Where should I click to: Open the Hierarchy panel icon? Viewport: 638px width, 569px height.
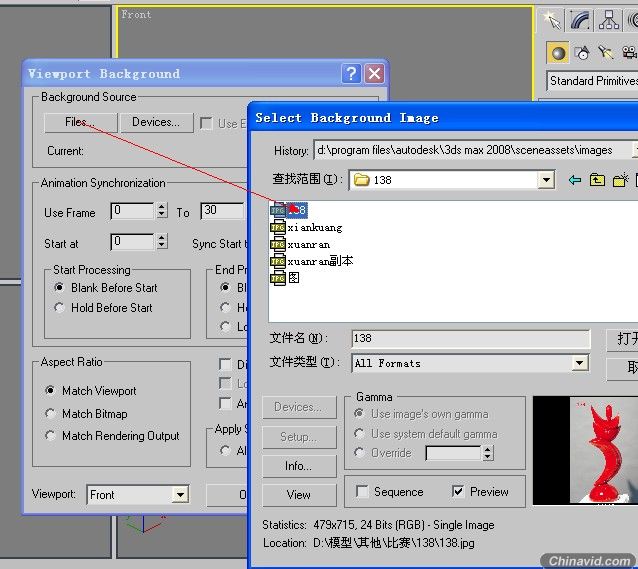(x=608, y=20)
